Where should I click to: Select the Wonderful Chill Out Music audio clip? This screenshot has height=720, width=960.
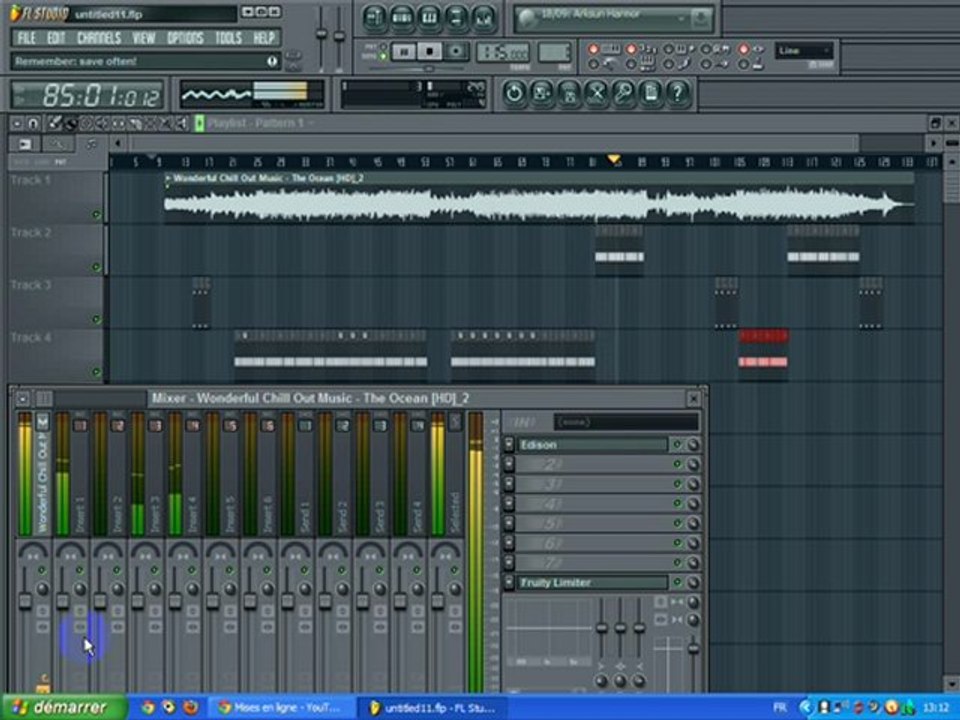pos(539,198)
